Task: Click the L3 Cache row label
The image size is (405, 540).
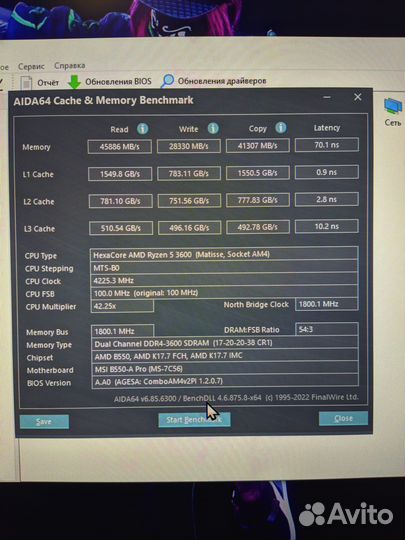Action: pyautogui.click(x=39, y=229)
